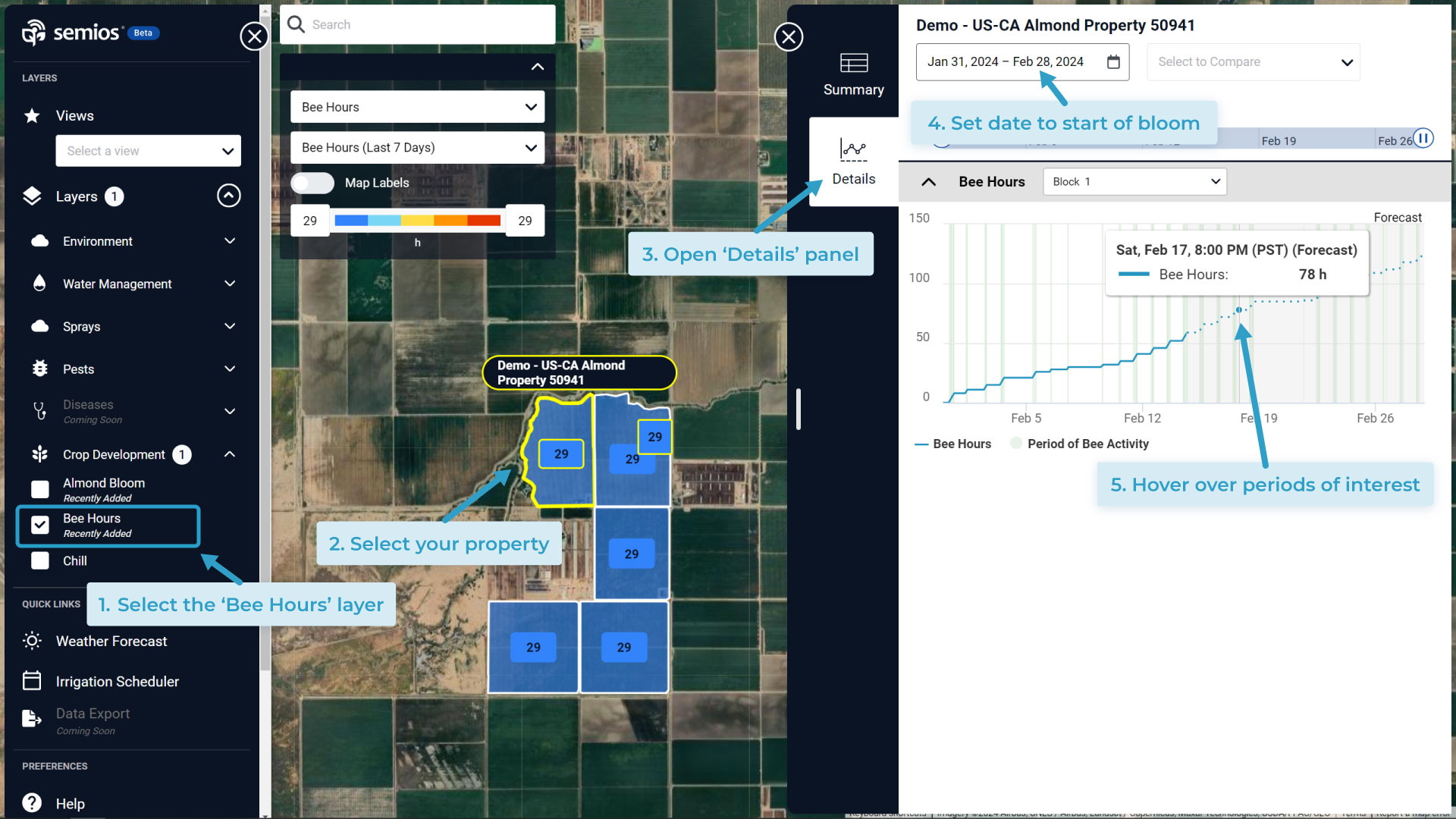Open the Bee Hours (Last 7 Days) dropdown
This screenshot has width=1456, height=819.
point(417,147)
